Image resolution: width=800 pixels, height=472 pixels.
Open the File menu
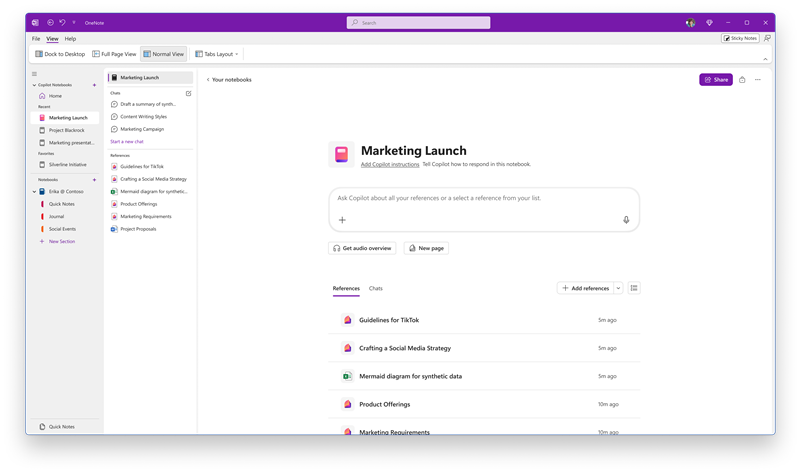(36, 39)
